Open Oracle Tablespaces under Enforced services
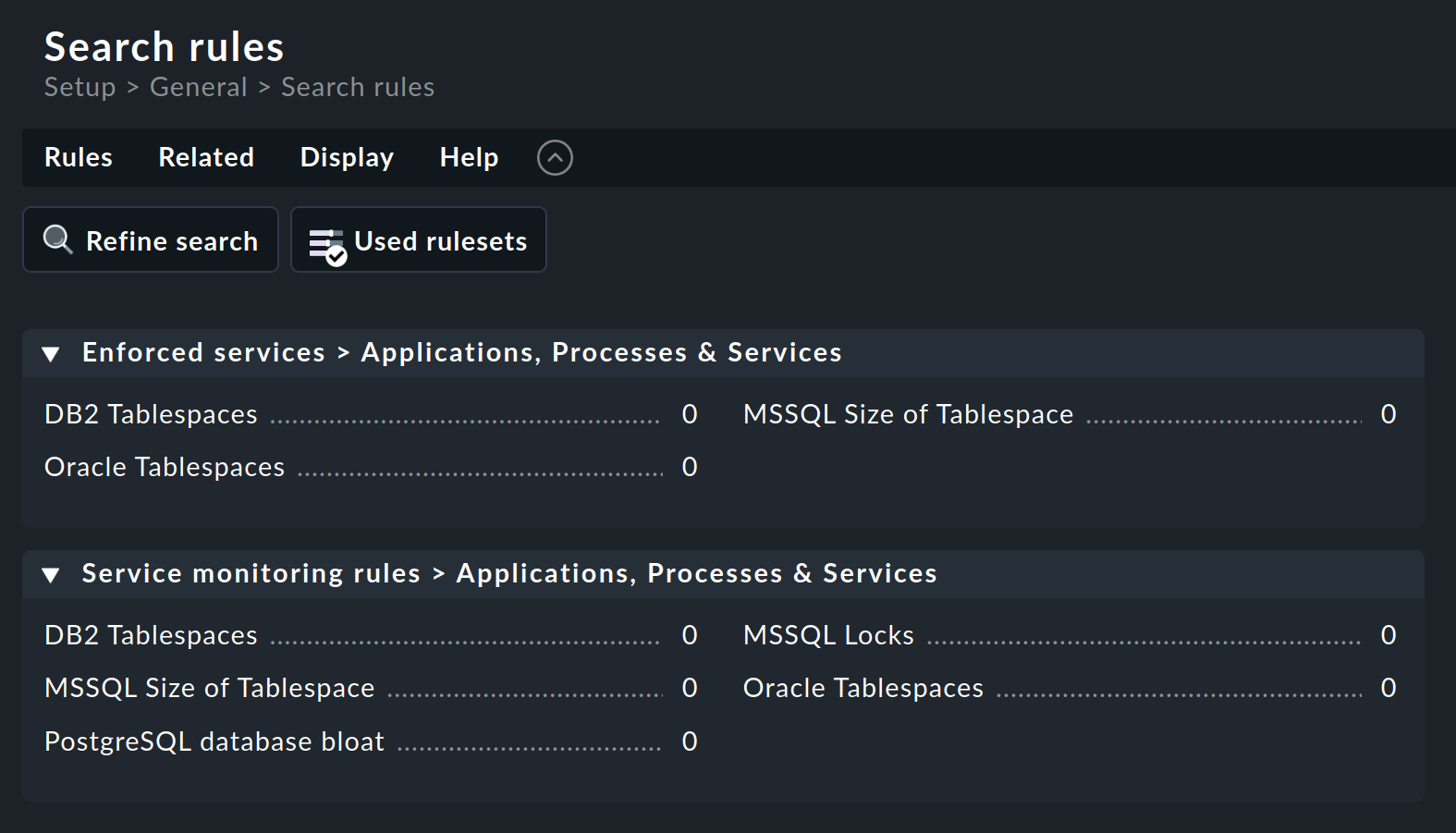1456x833 pixels. click(x=165, y=467)
